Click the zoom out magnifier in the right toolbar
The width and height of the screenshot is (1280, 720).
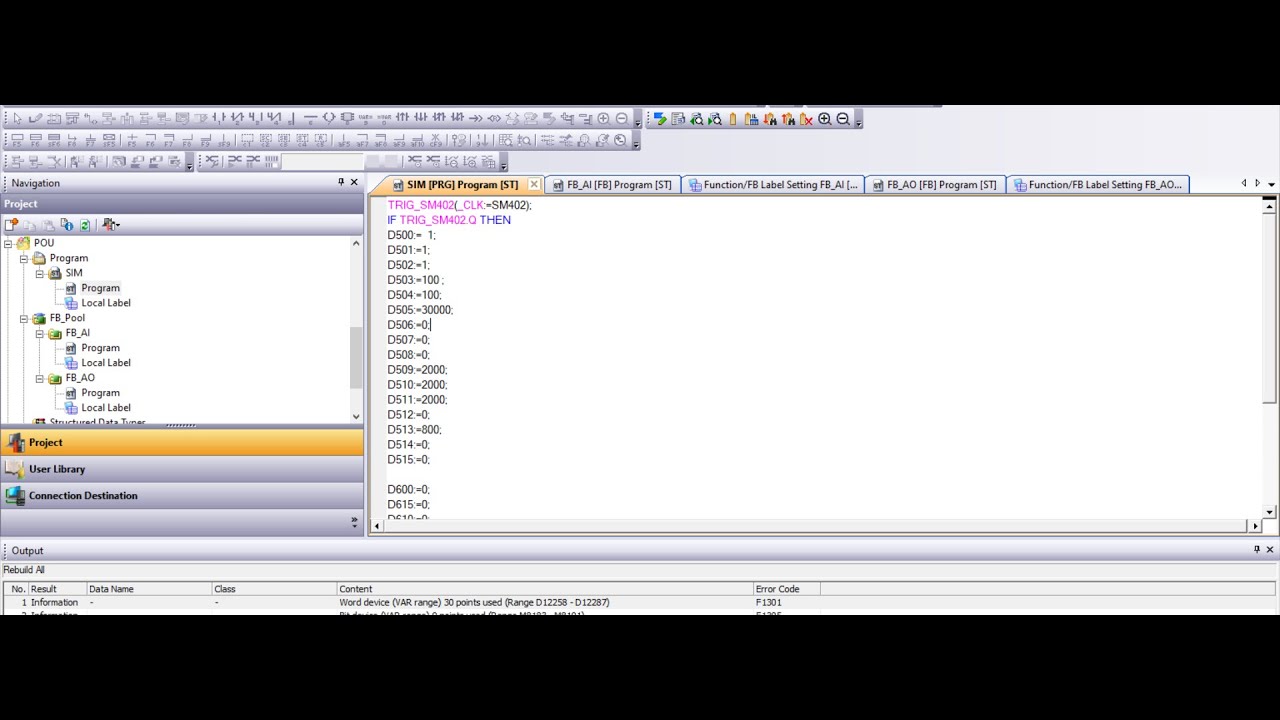click(843, 119)
